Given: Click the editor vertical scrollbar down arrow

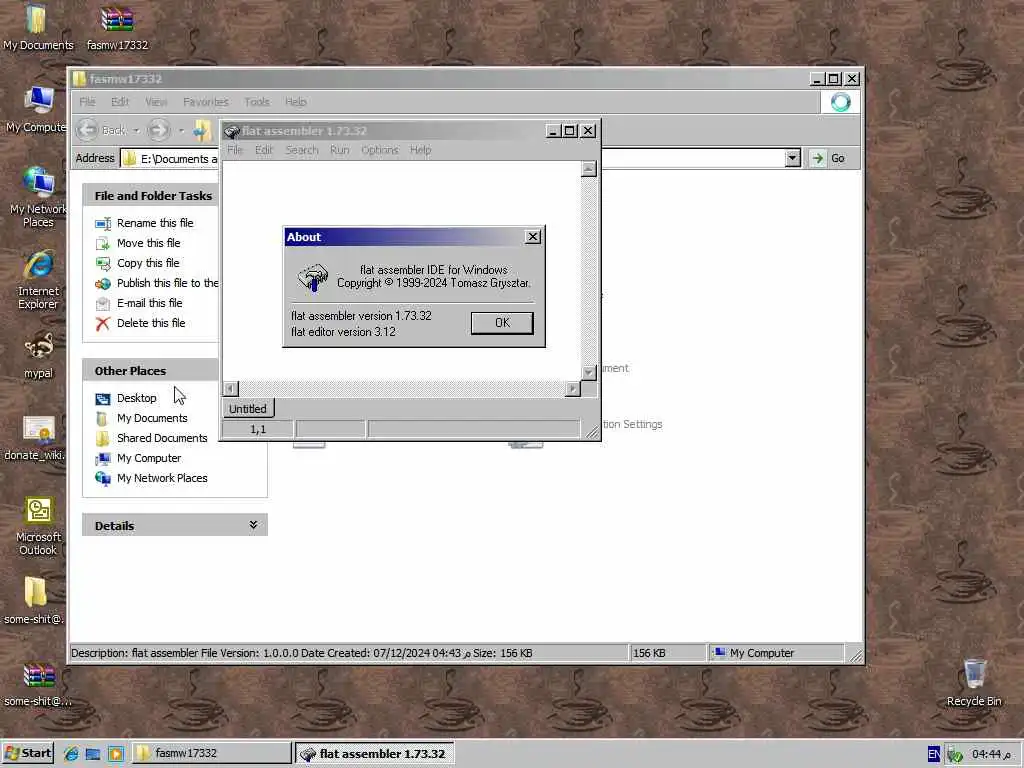Looking at the screenshot, I should [x=588, y=372].
